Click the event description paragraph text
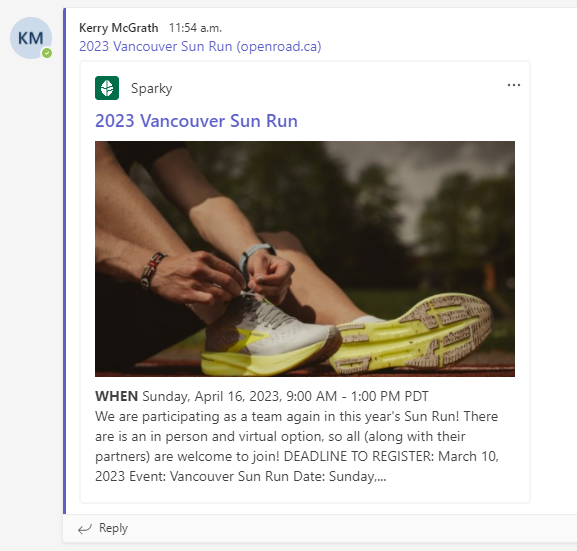This screenshot has height=551, width=577. click(x=297, y=446)
